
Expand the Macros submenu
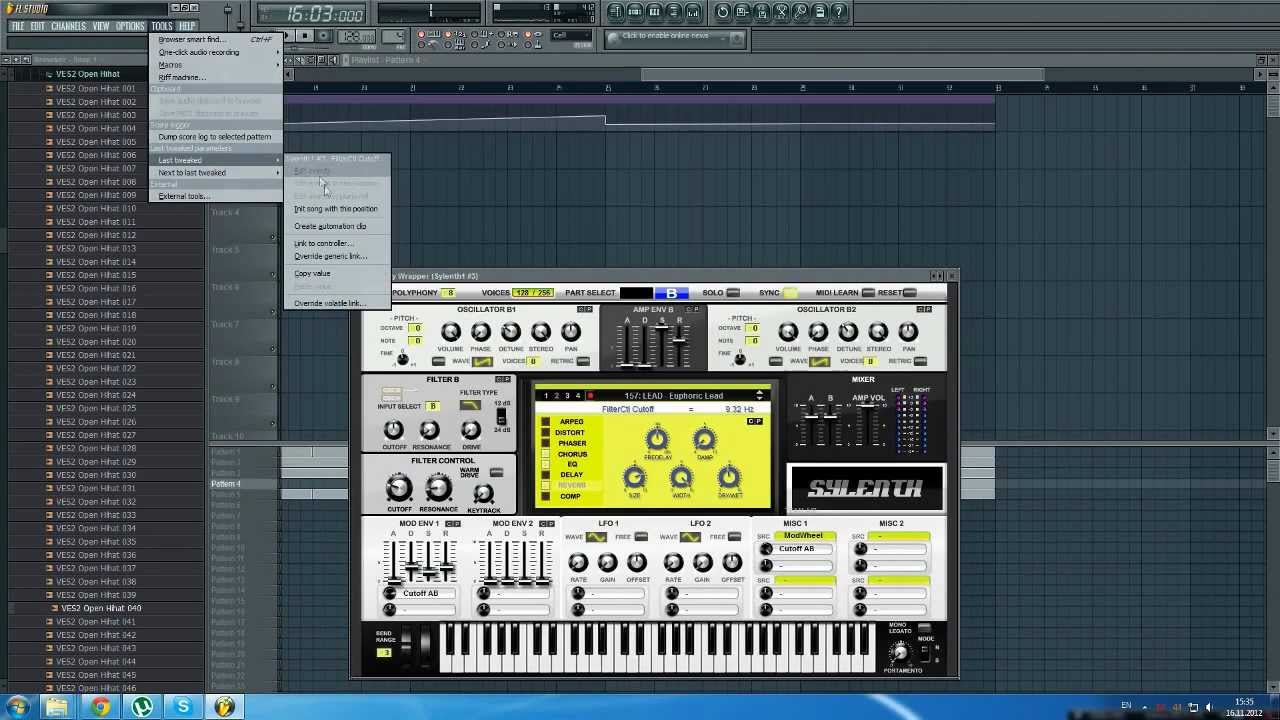[217, 65]
